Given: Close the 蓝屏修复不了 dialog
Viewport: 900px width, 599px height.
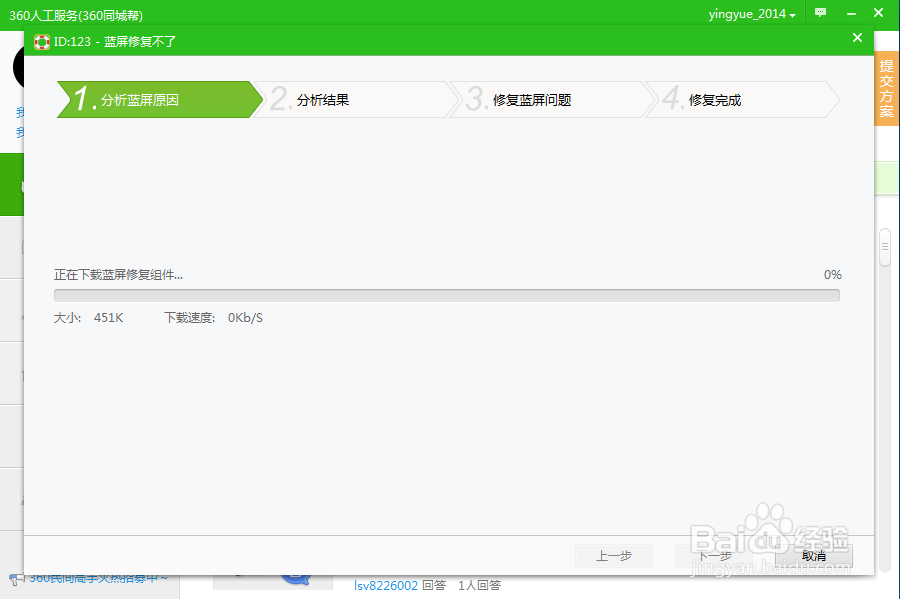Looking at the screenshot, I should click(857, 38).
